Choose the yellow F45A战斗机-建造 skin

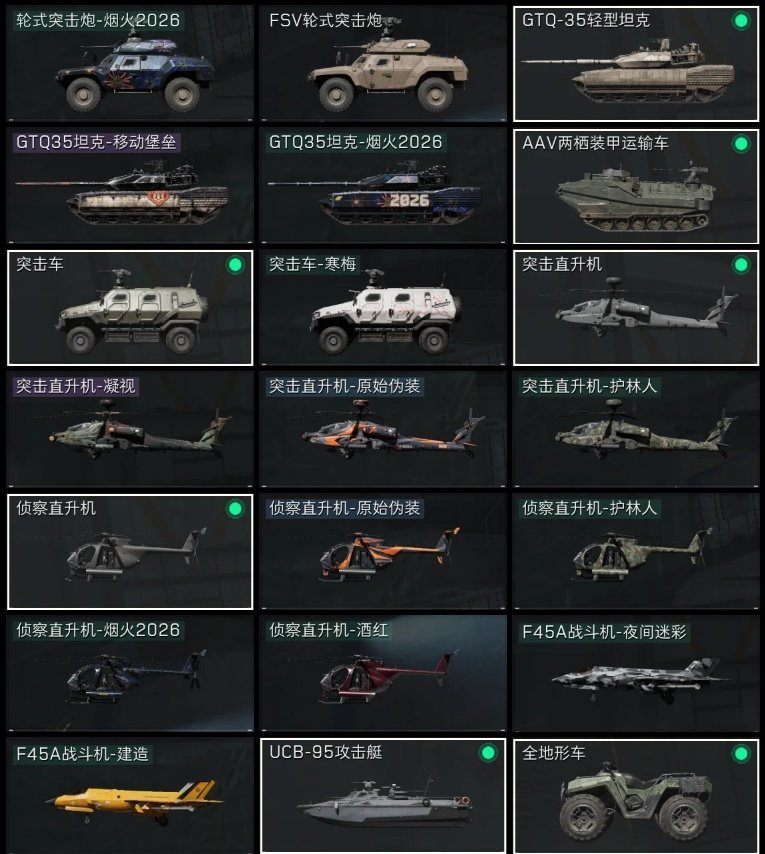(130, 796)
